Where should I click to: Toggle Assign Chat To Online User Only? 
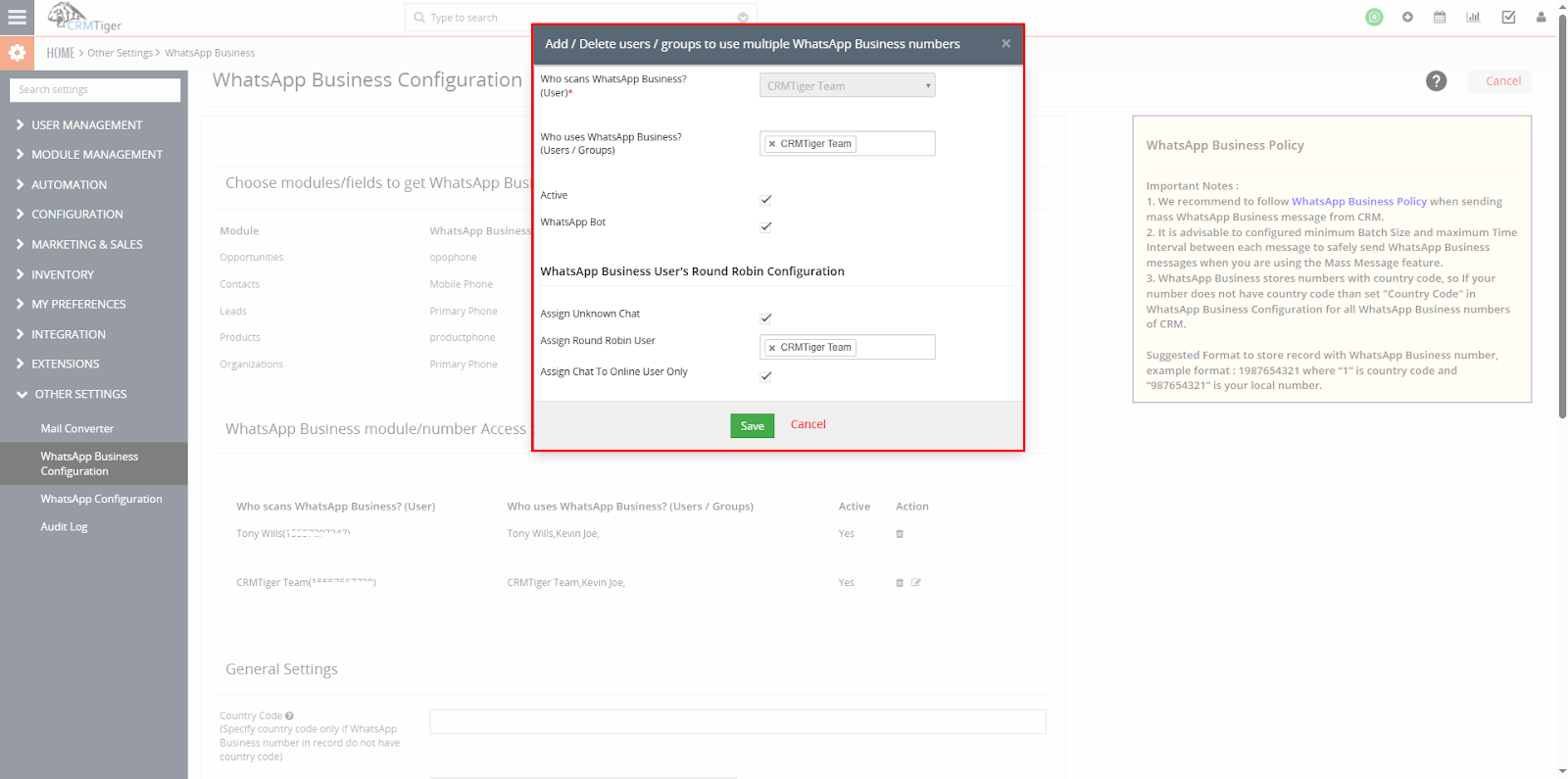[765, 376]
